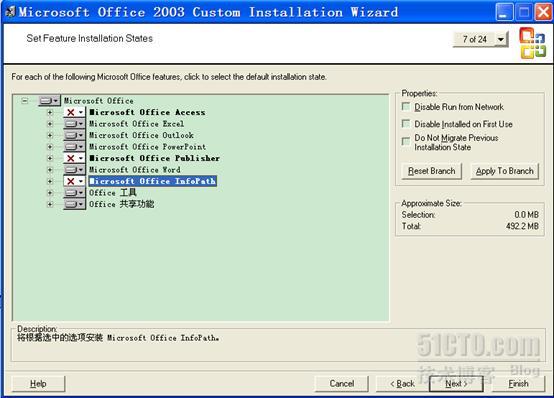554x398 pixels.
Task: Open install state icon for Microsoft Office Outlook
Action: (x=75, y=135)
